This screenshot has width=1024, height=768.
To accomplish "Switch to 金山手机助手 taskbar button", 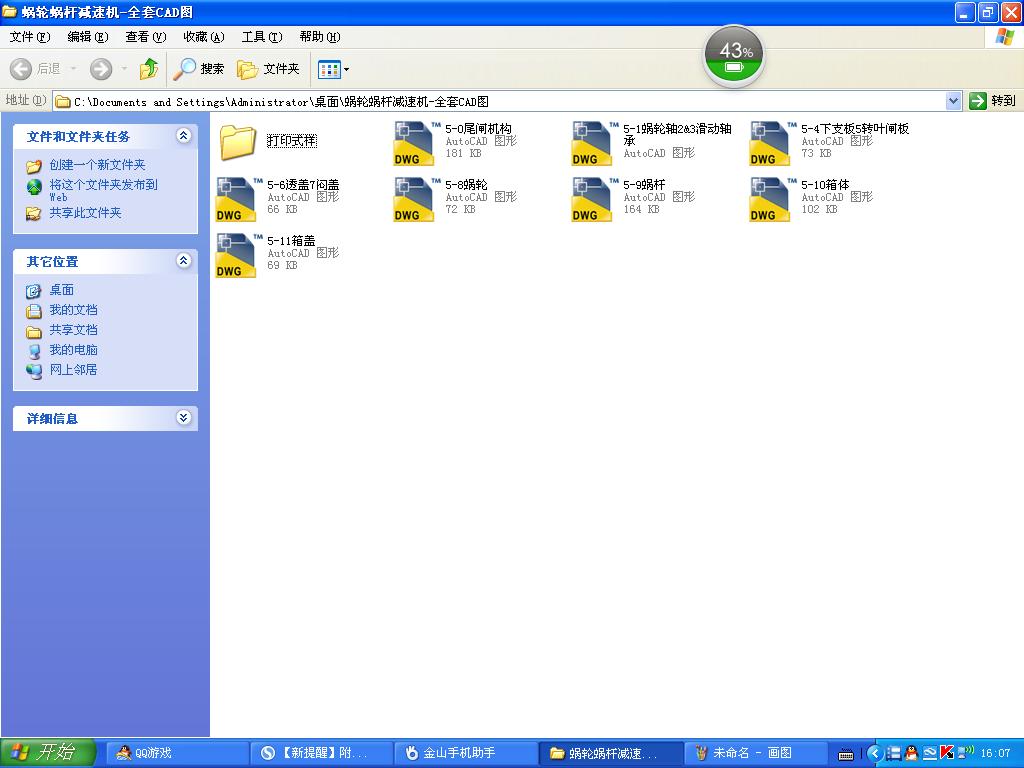I will 466,753.
